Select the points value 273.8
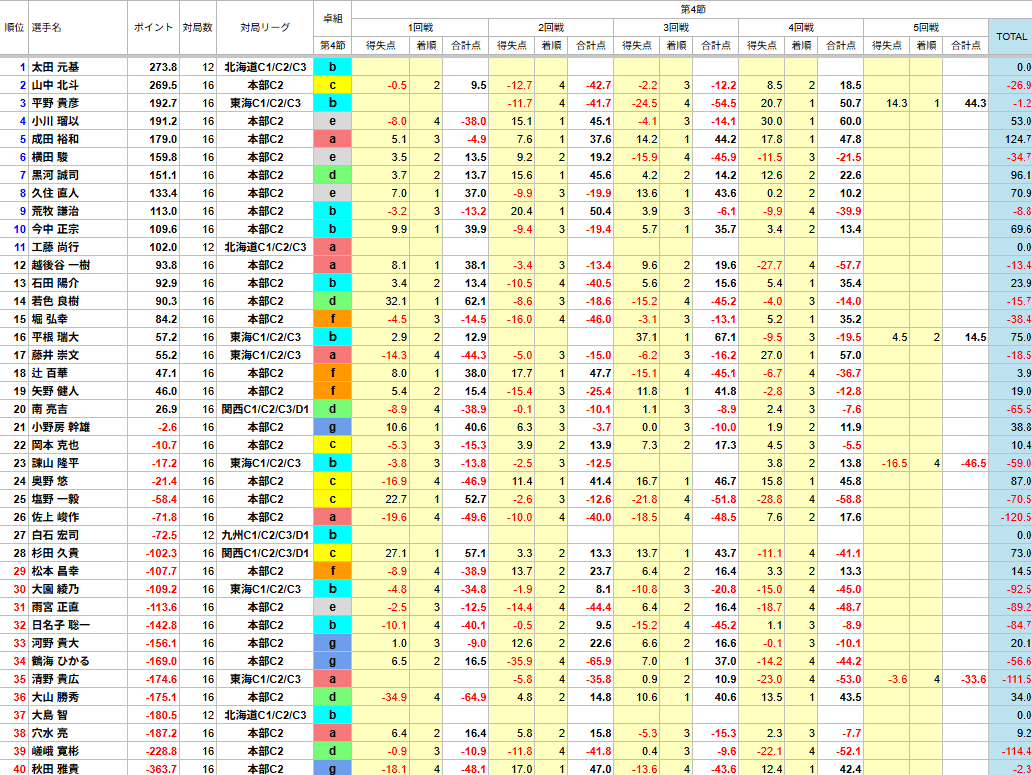 point(163,67)
